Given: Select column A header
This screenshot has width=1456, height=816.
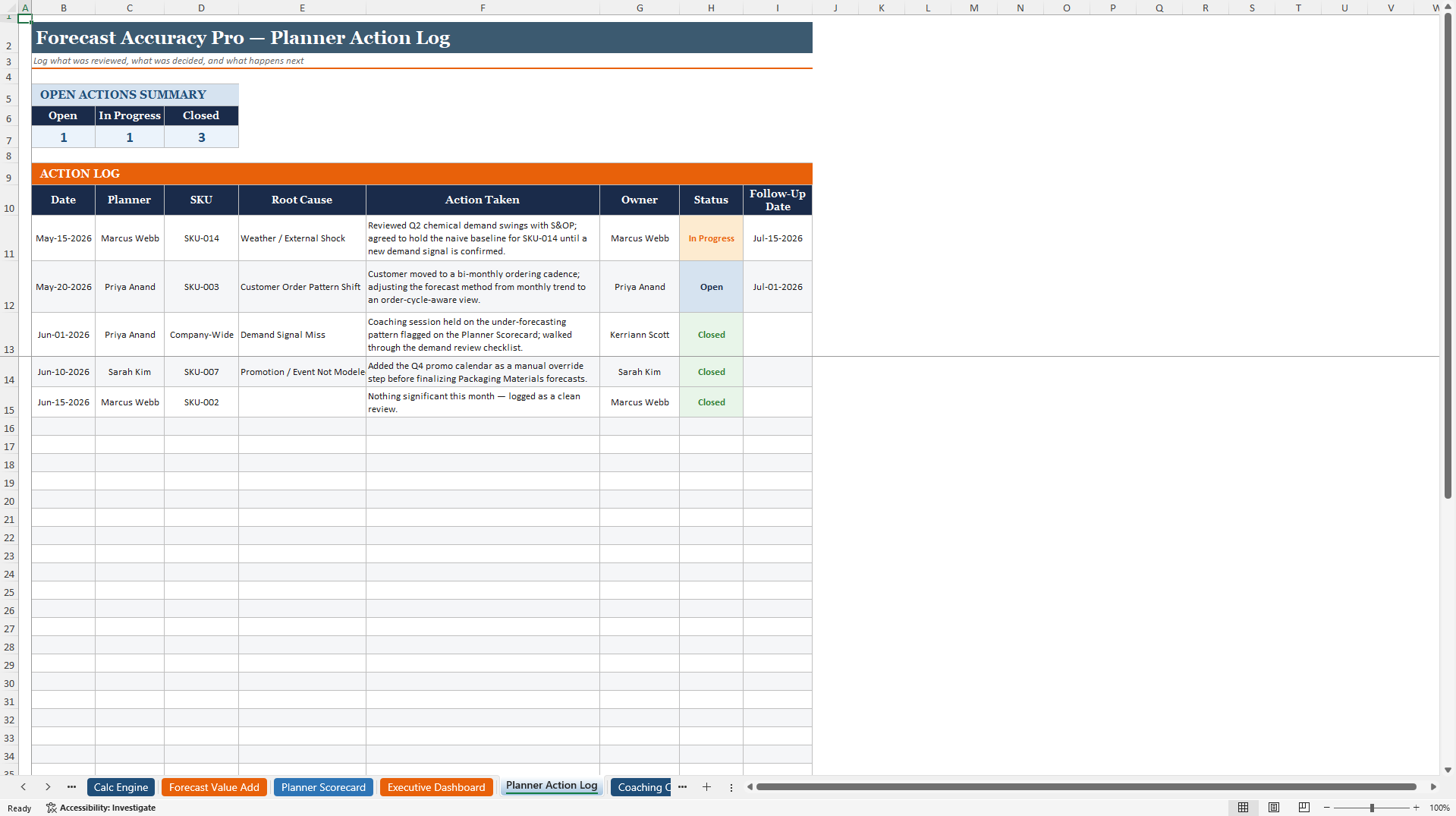Looking at the screenshot, I should click(25, 8).
